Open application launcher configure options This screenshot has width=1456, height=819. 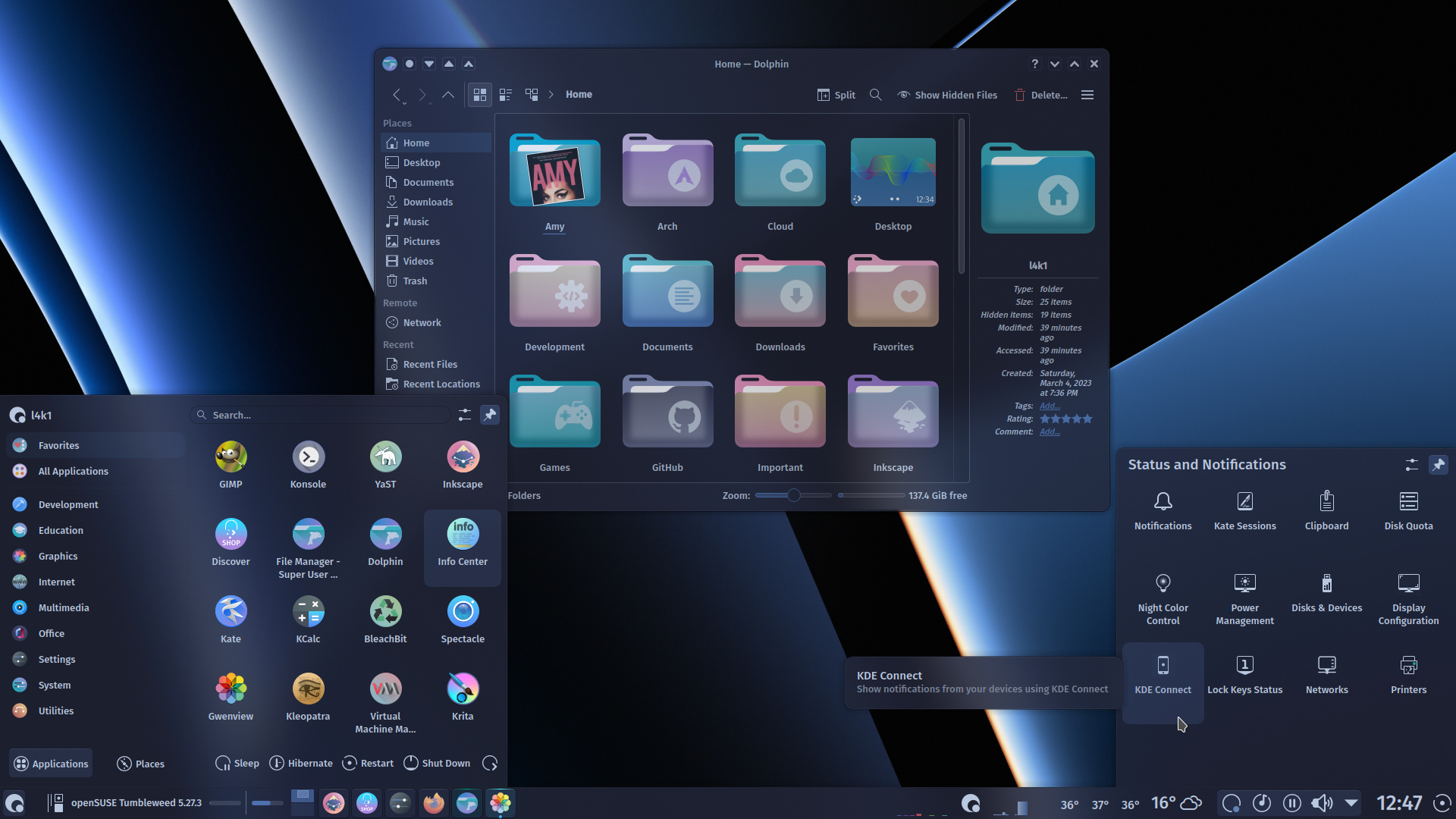tap(464, 415)
